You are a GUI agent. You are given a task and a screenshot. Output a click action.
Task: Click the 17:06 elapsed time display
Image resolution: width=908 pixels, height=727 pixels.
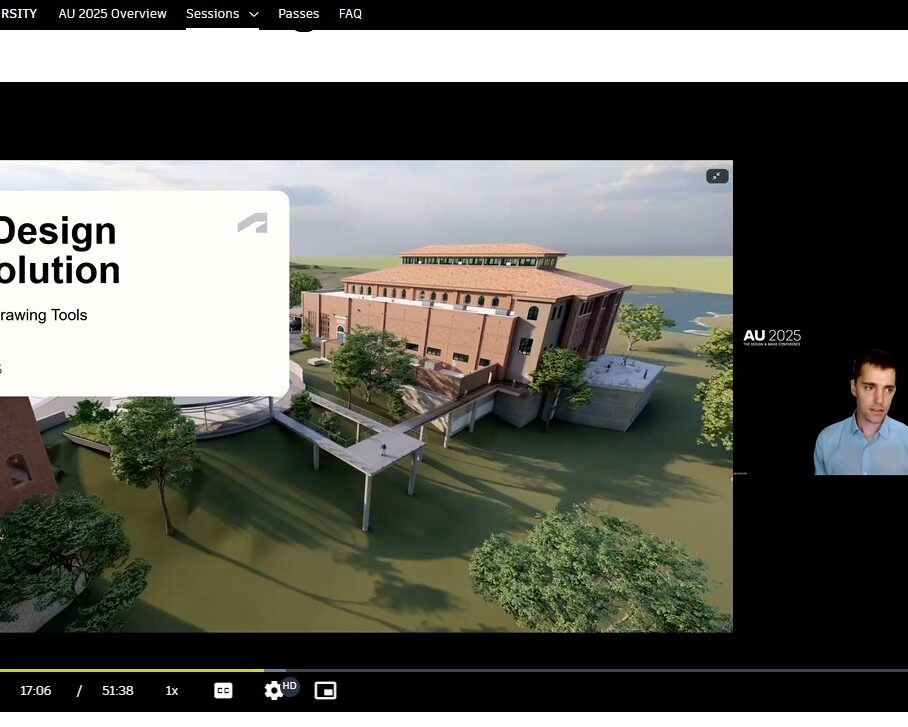pos(35,690)
